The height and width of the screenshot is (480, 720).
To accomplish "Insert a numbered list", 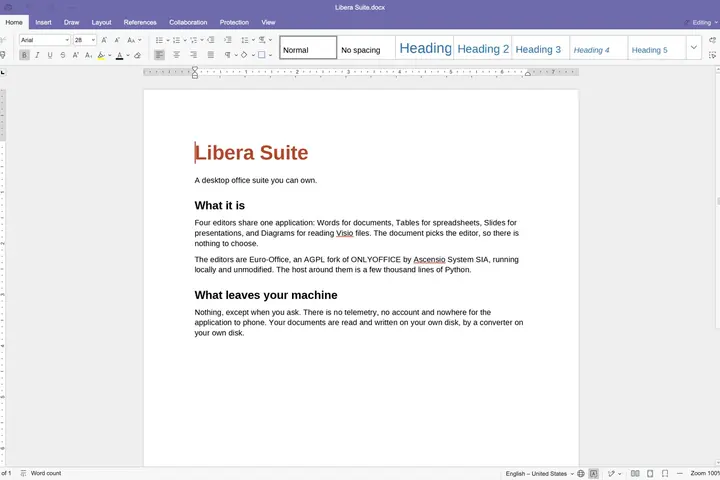I will coord(176,40).
